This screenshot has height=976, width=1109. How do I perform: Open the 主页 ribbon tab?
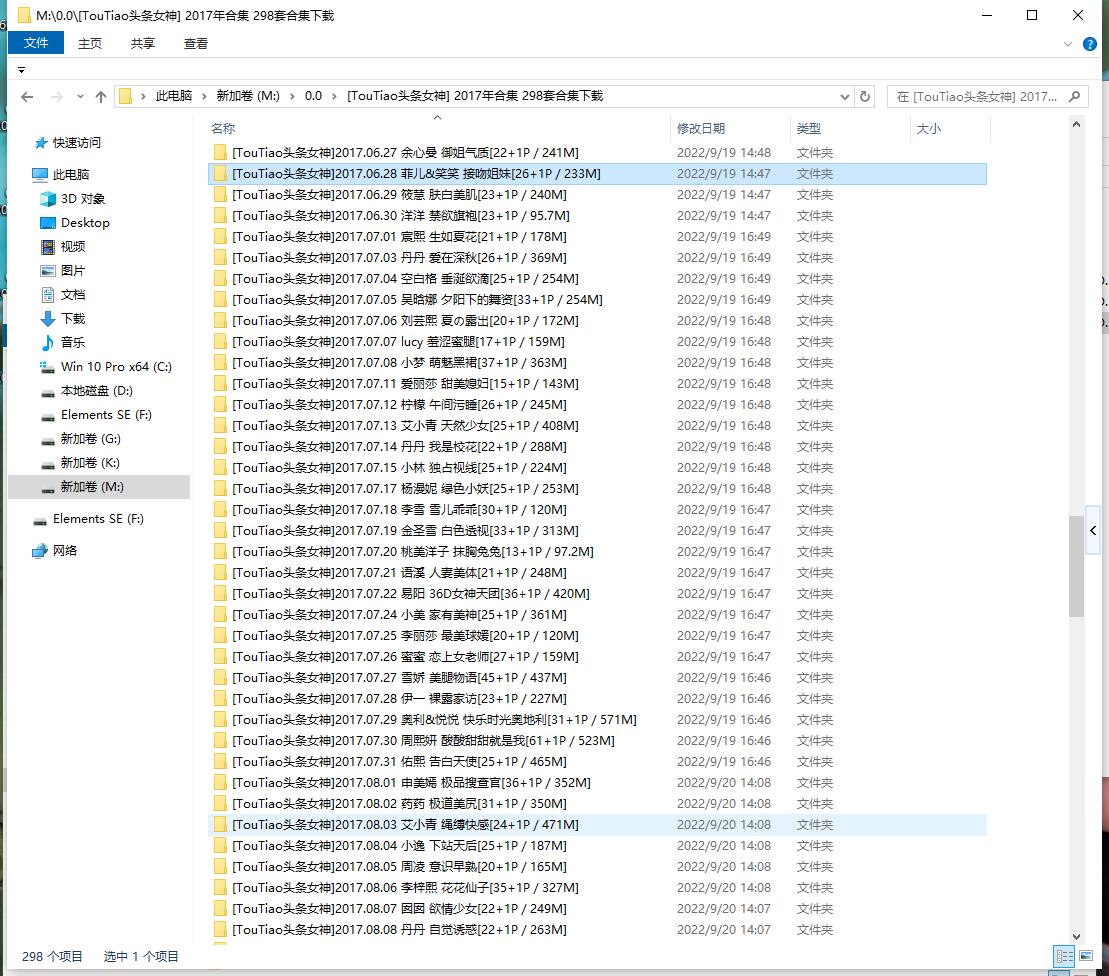coord(90,44)
